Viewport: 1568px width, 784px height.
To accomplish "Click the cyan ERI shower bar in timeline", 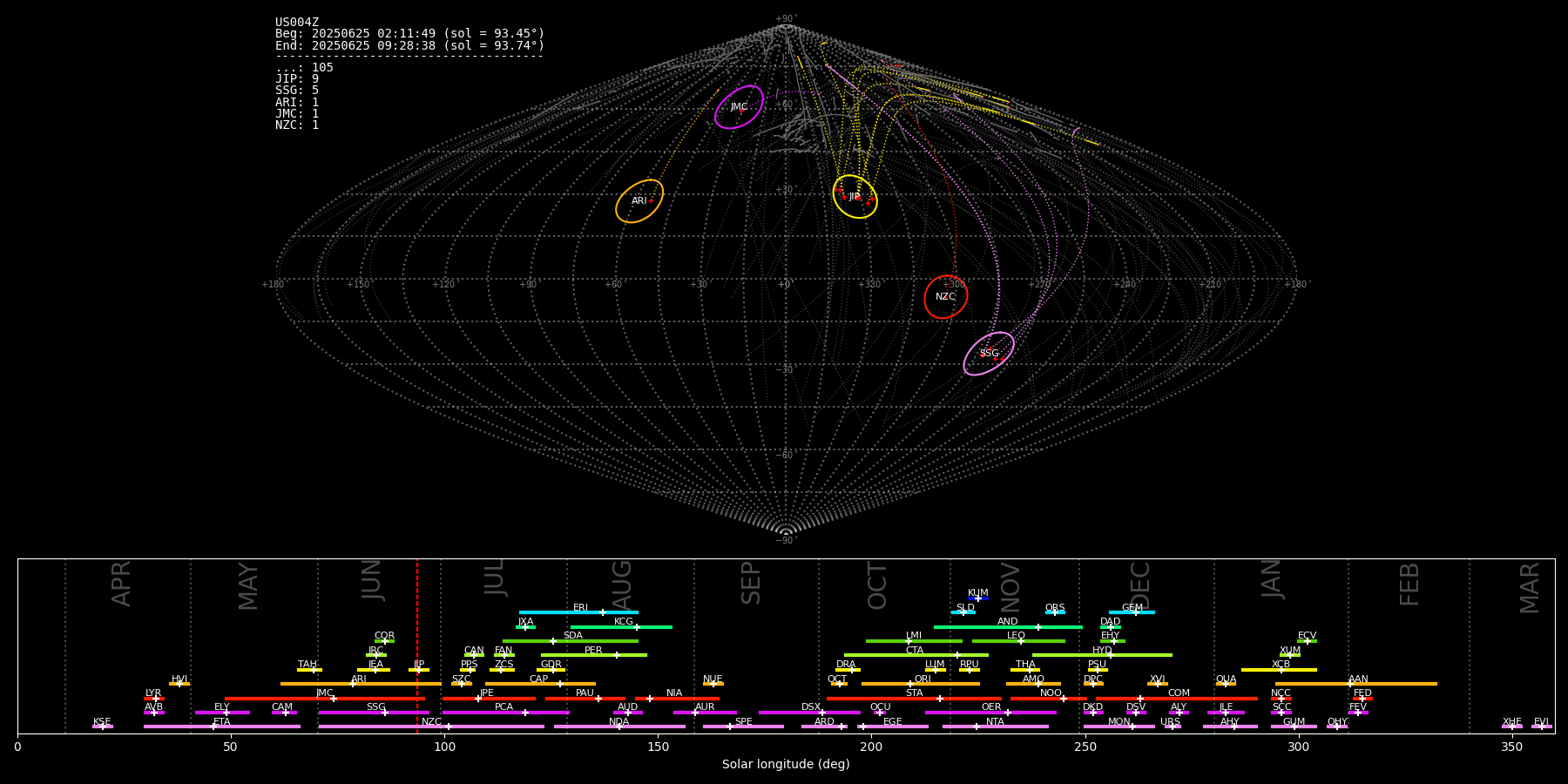I will click(578, 612).
